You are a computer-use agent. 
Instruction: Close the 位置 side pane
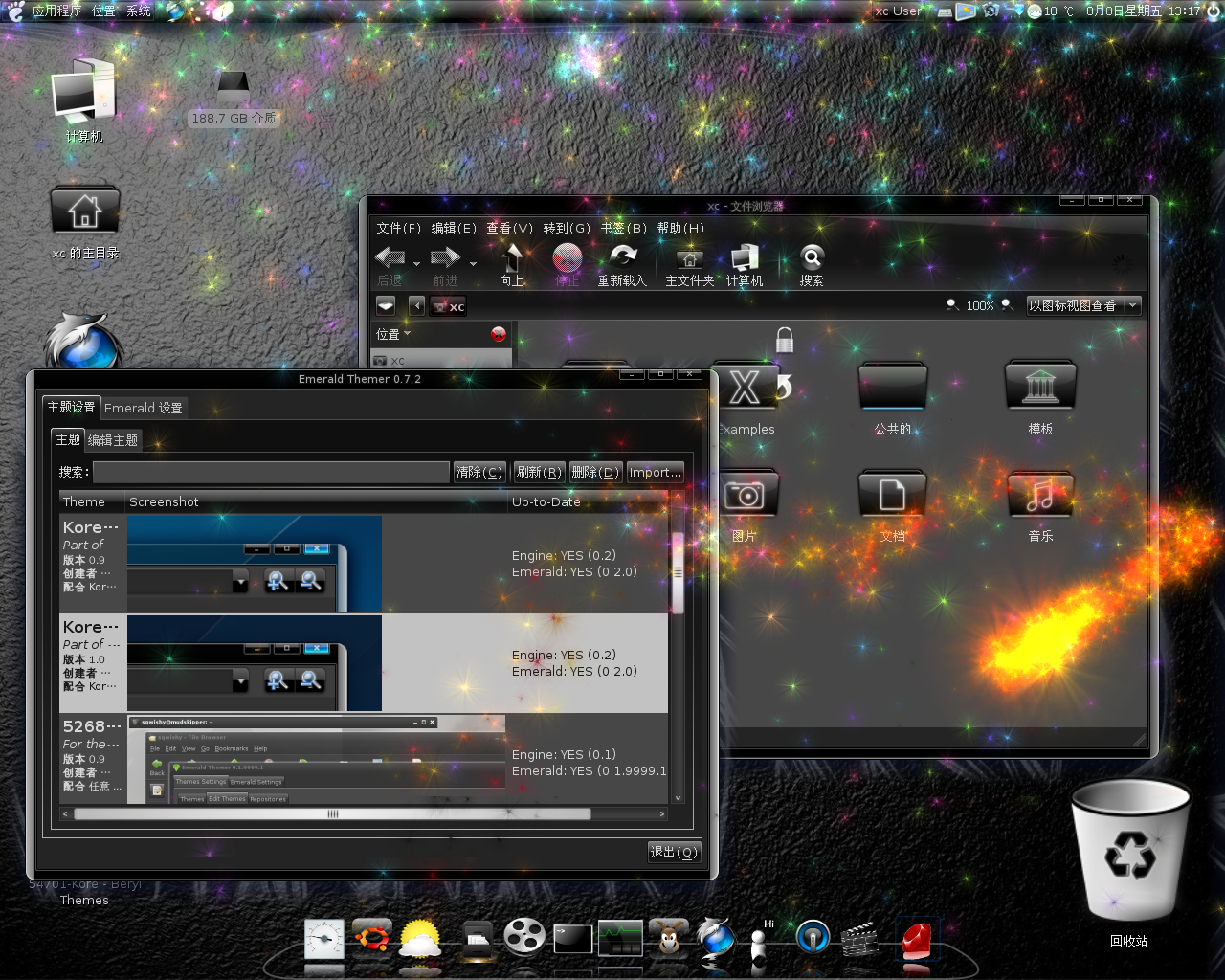click(x=499, y=334)
